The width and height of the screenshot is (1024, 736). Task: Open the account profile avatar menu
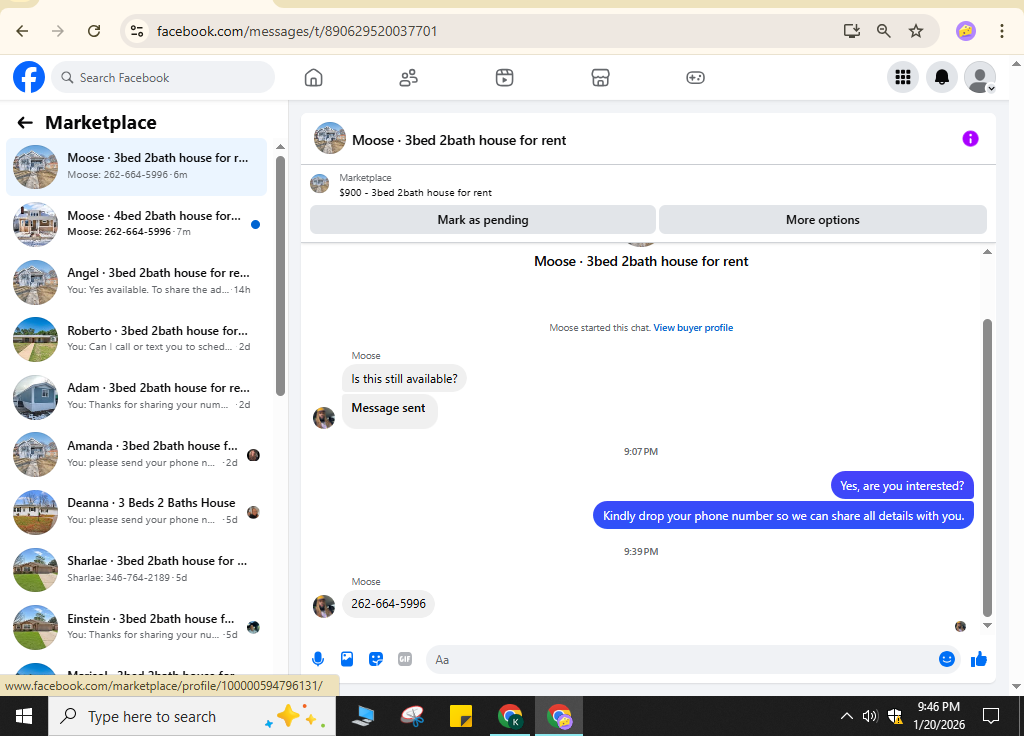click(x=980, y=78)
